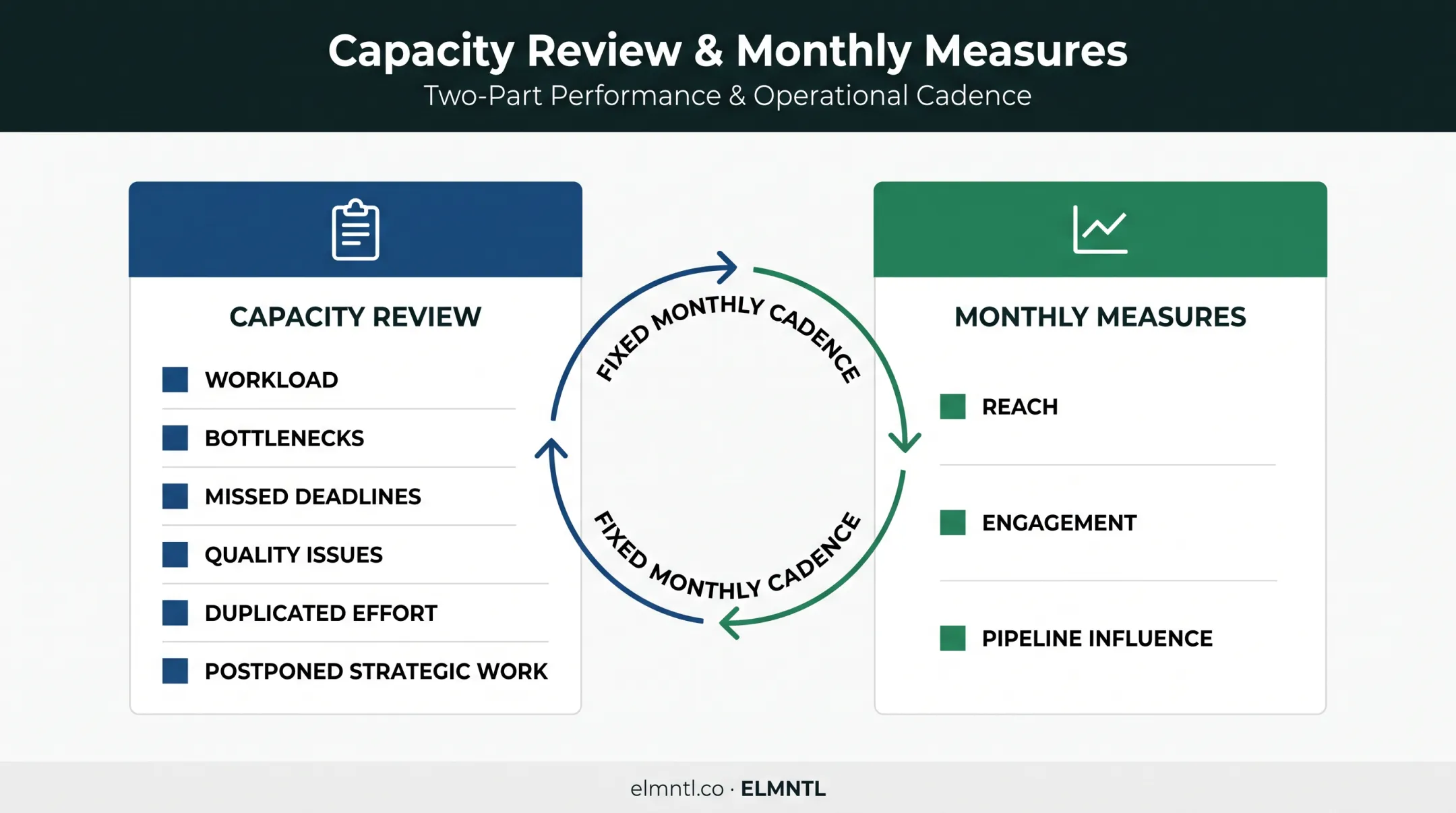
Task: Click the blue square bullet beside BOTTLENECKS
Action: 175,438
